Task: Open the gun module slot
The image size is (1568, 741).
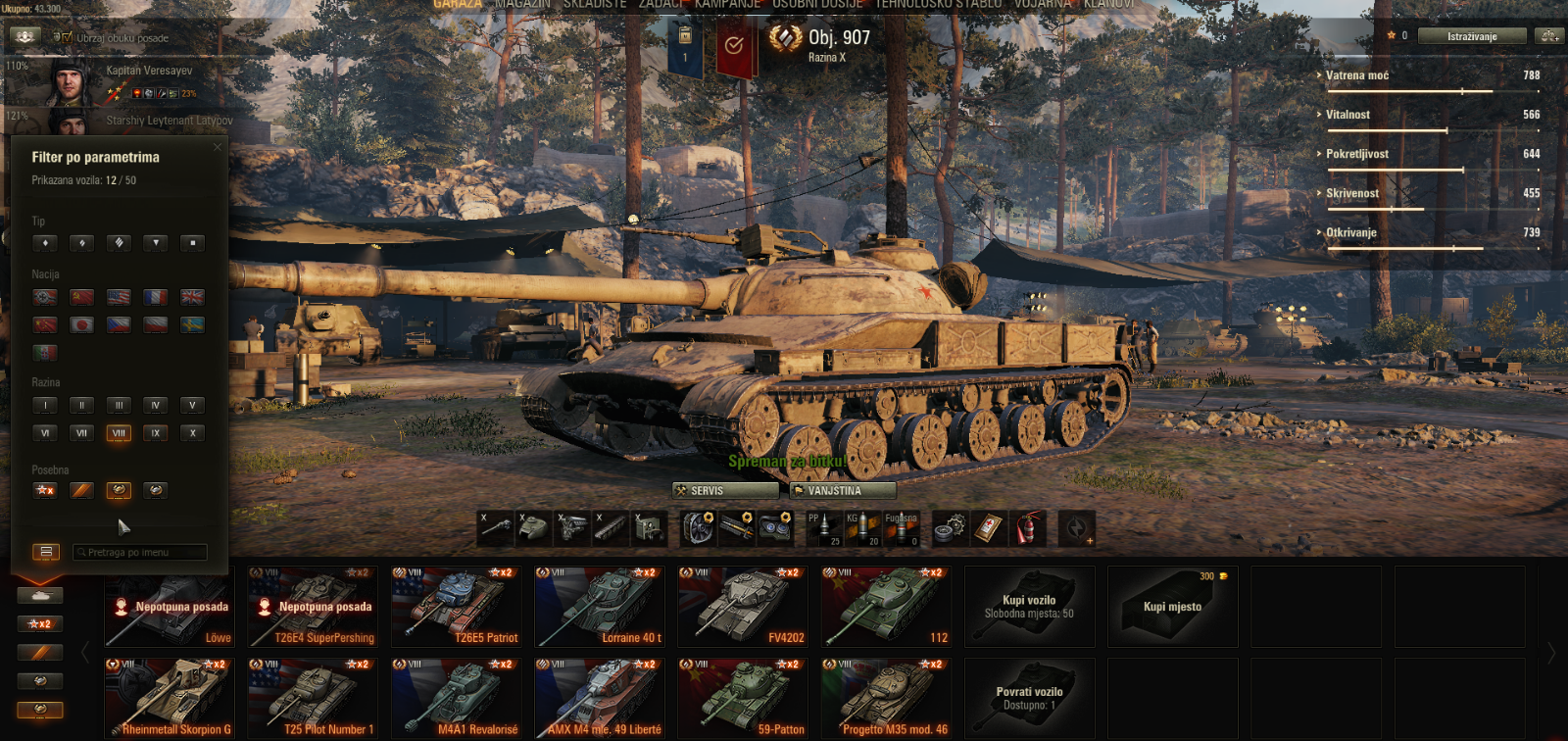Action: [495, 528]
